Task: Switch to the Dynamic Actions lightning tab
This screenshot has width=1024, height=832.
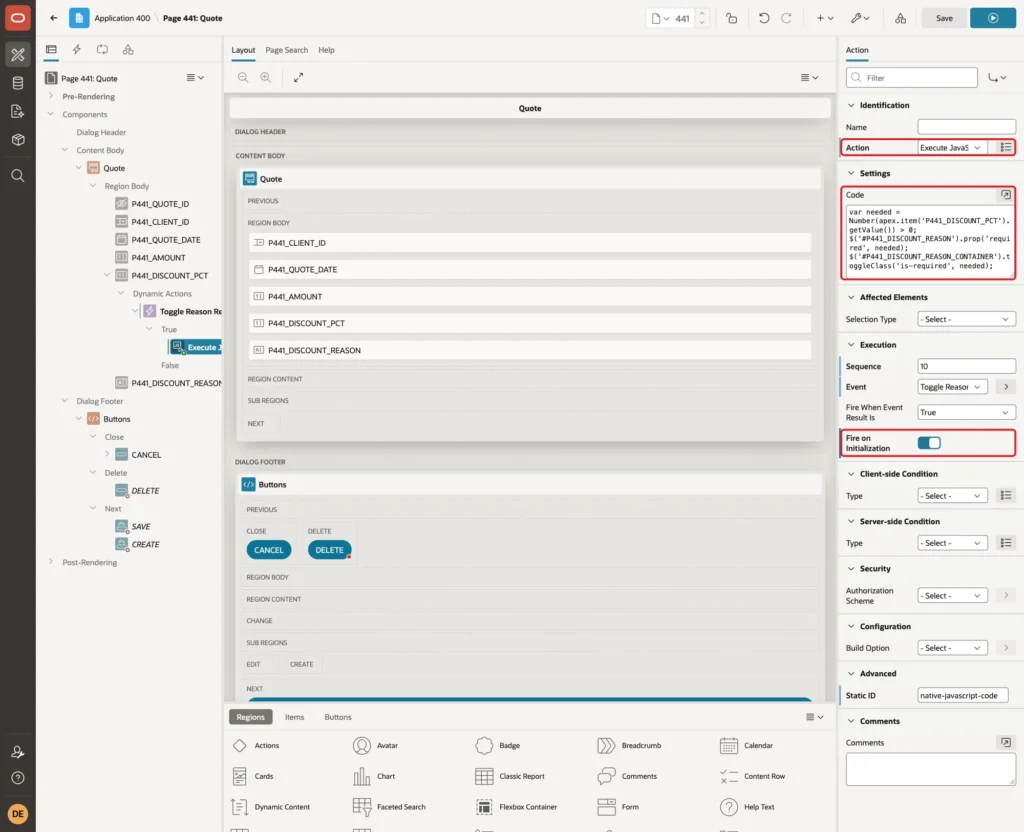Action: 76,50
